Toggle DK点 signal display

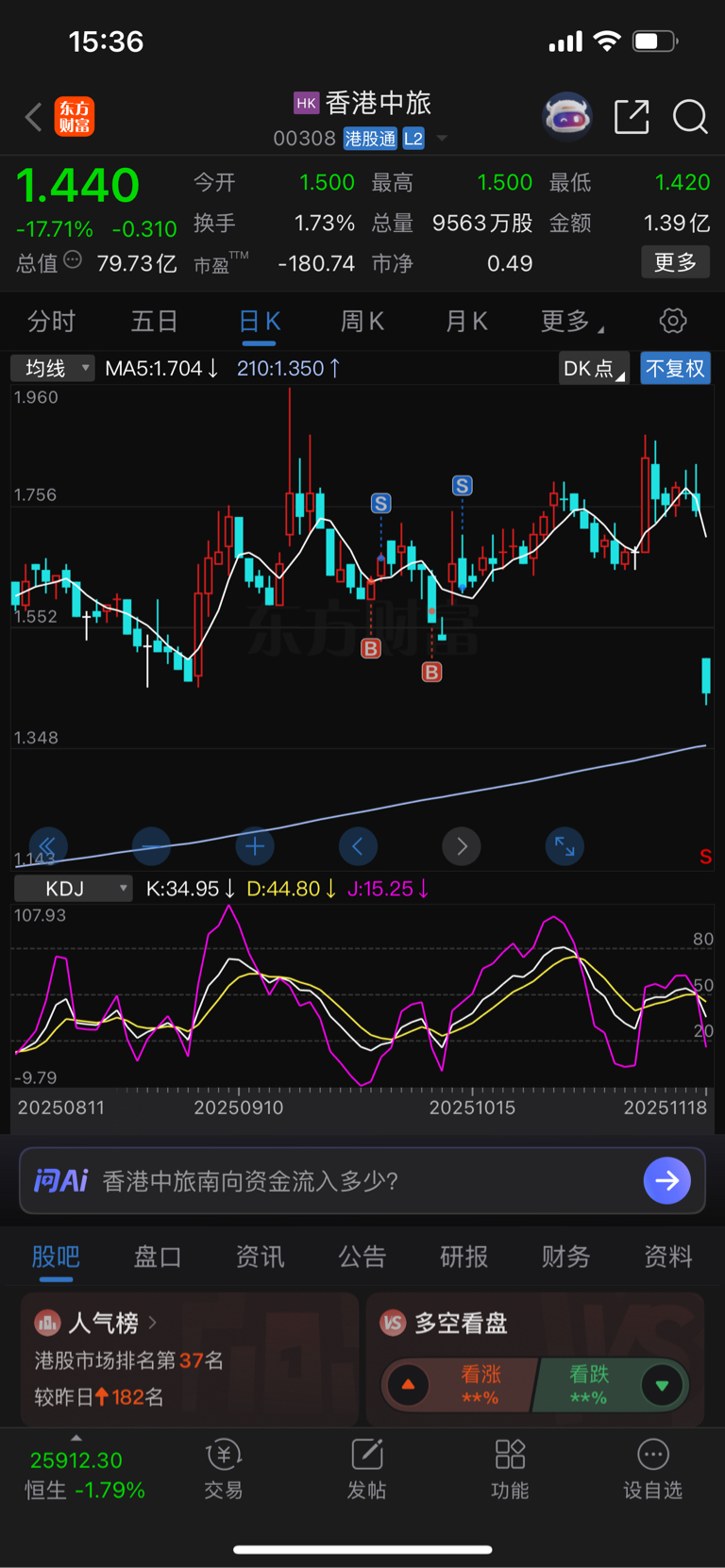point(594,368)
